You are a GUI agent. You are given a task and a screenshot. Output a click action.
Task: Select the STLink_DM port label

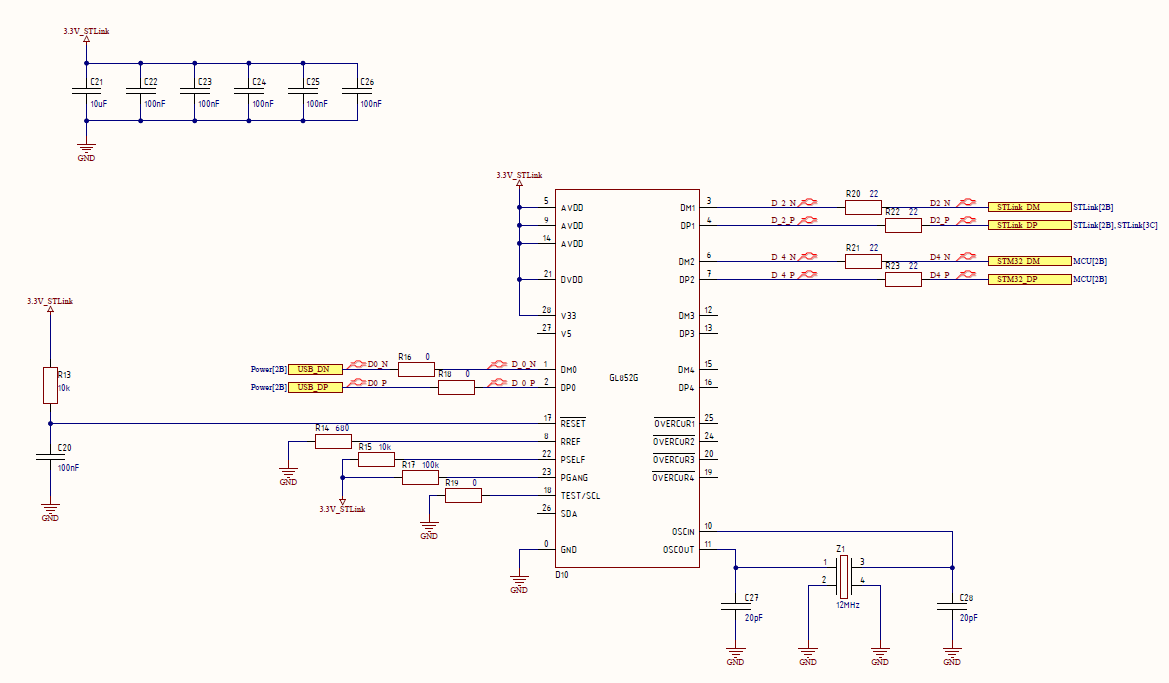(x=1030, y=207)
